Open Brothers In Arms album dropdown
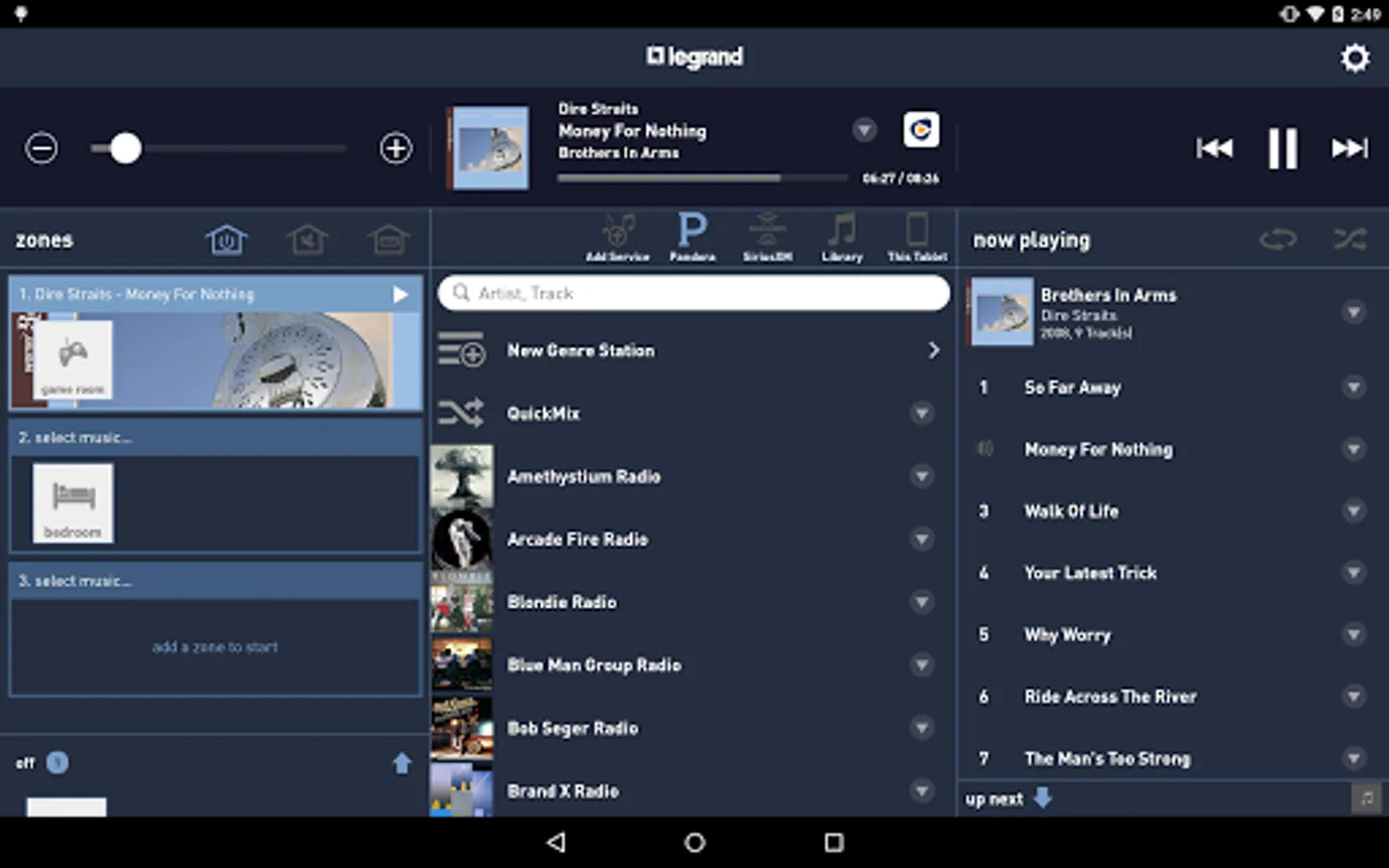 coord(1354,312)
